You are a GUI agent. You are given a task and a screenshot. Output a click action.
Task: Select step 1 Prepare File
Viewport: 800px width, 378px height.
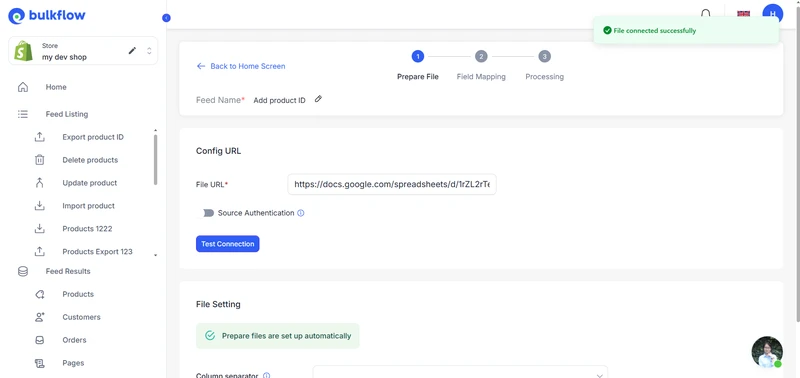pyautogui.click(x=418, y=65)
